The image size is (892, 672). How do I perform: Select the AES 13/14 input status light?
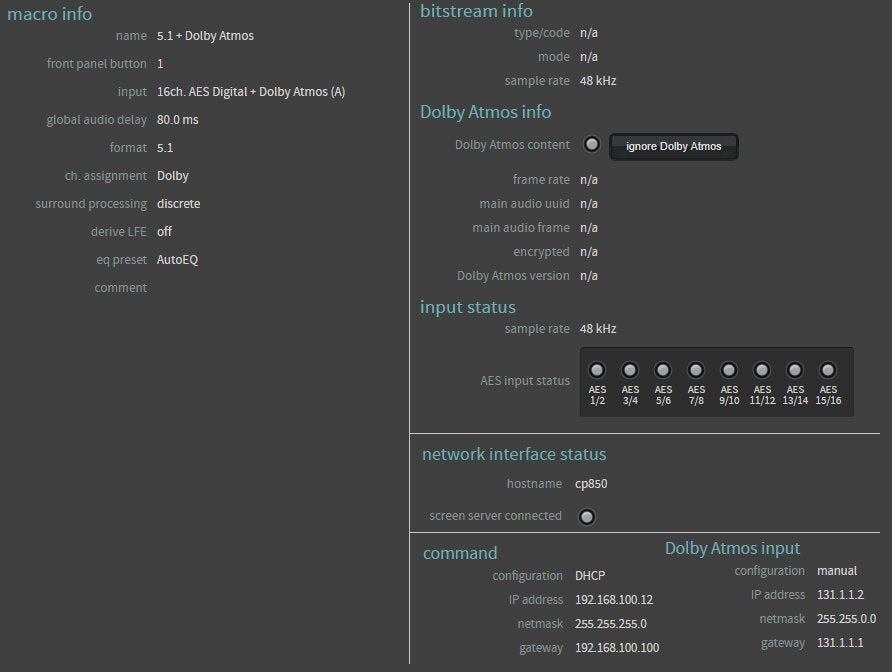(795, 370)
